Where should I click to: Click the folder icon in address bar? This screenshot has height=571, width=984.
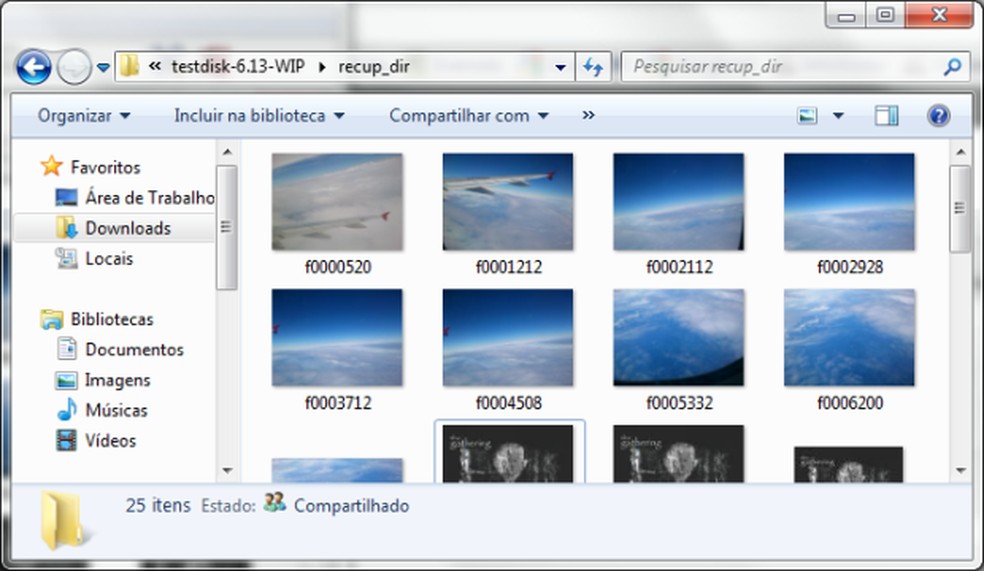[130, 66]
